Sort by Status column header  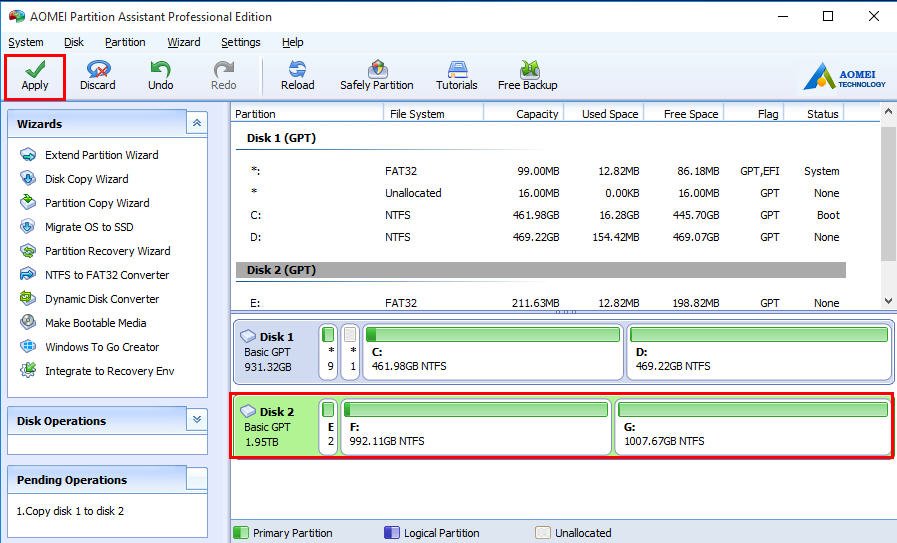point(814,114)
